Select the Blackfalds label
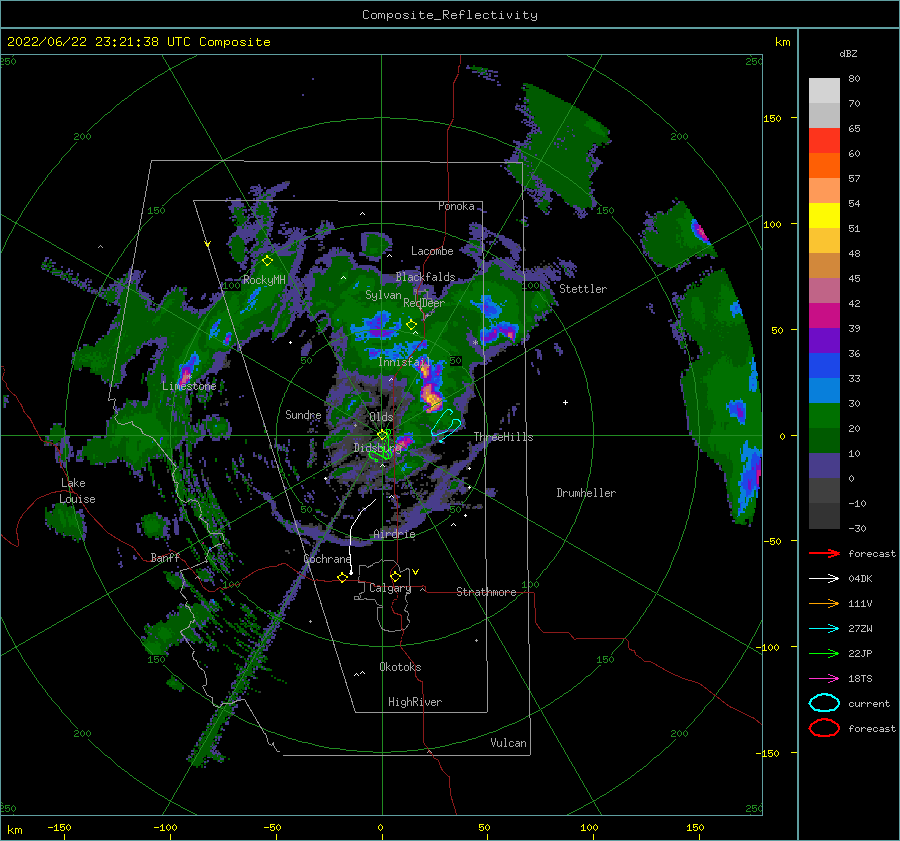 [425, 277]
